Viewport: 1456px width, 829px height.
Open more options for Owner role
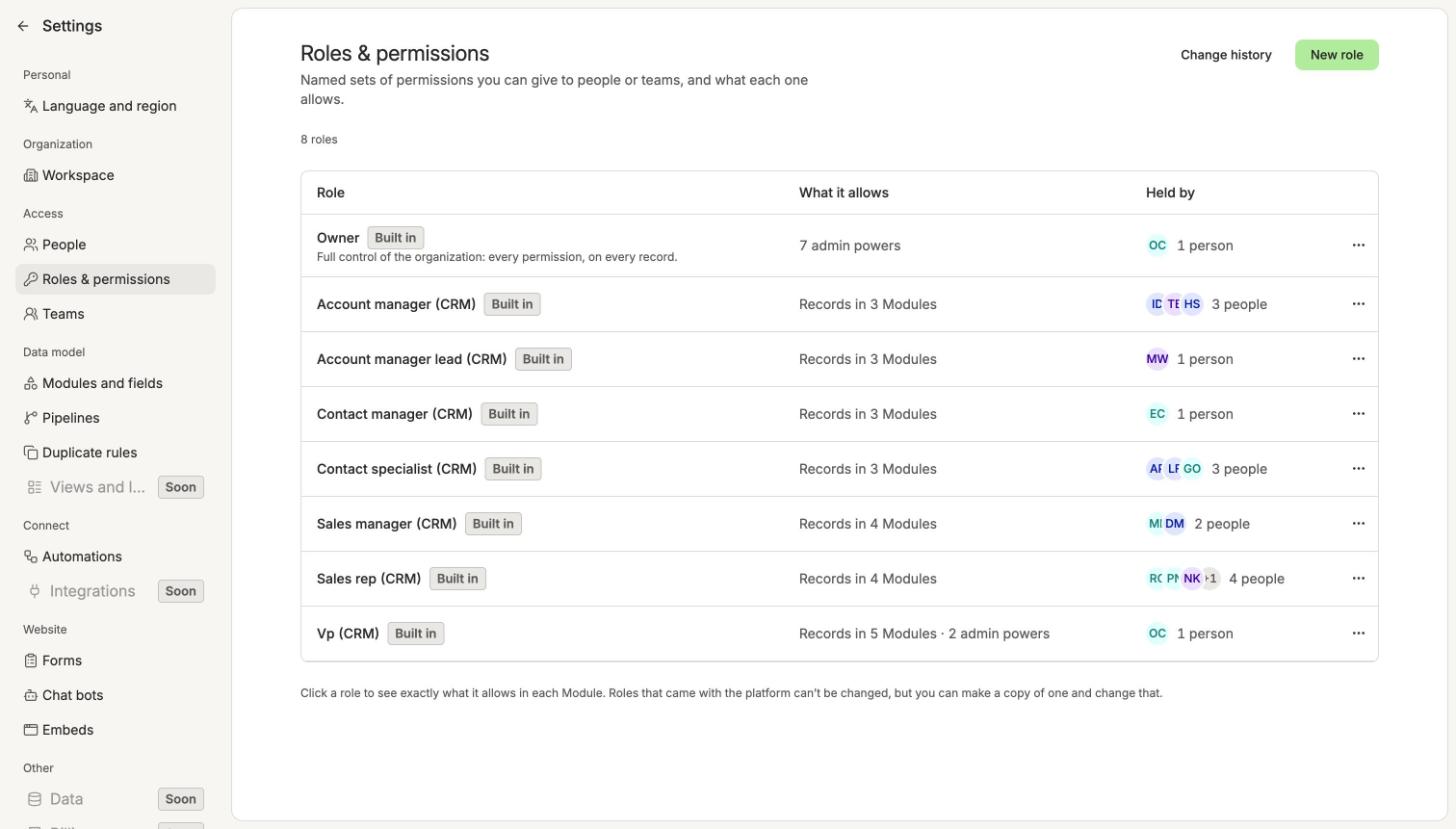point(1358,245)
